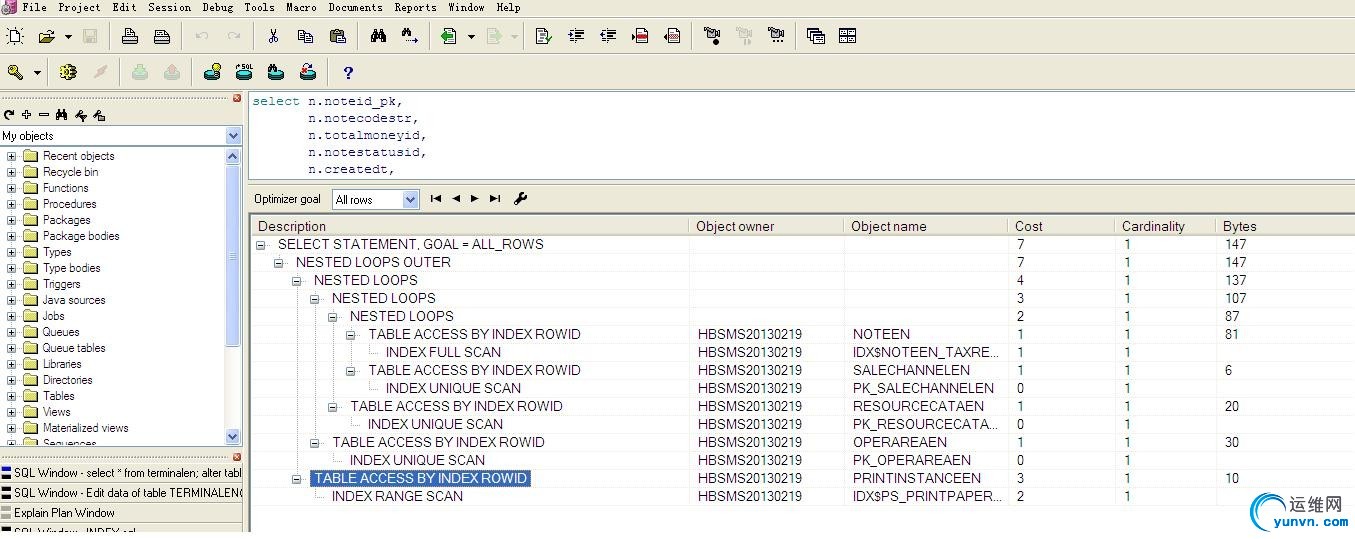This screenshot has width=1355, height=539.
Task: Click Refresh in object browser toolbar
Action: (9, 115)
